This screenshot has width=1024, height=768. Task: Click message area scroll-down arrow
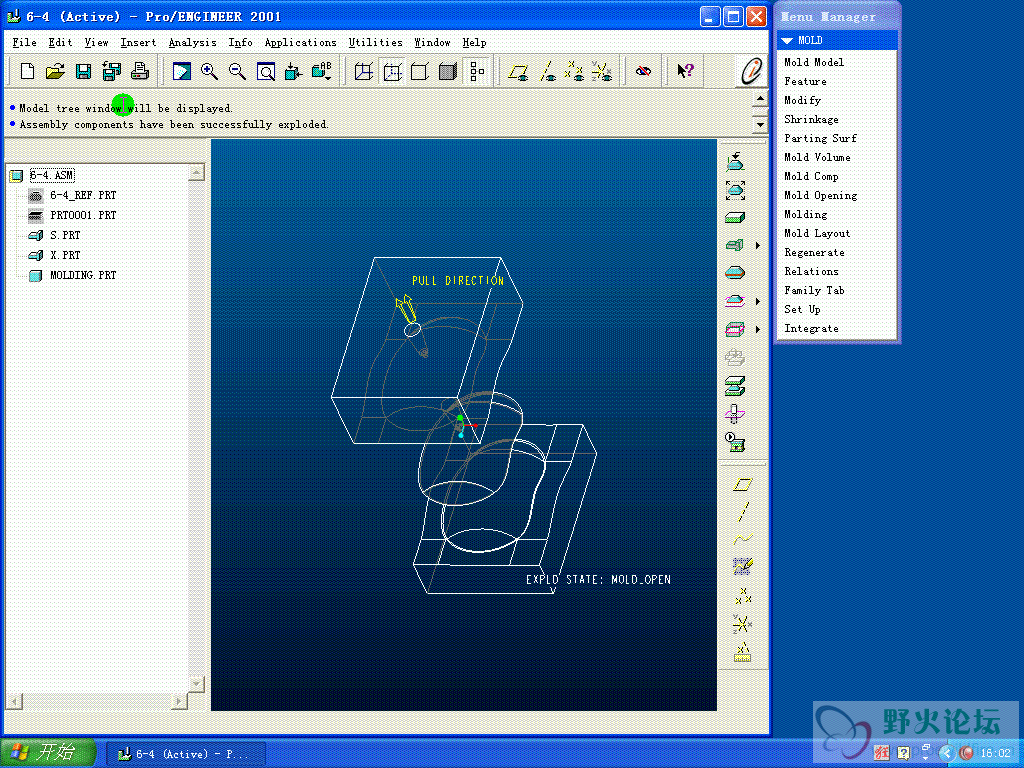(760, 124)
